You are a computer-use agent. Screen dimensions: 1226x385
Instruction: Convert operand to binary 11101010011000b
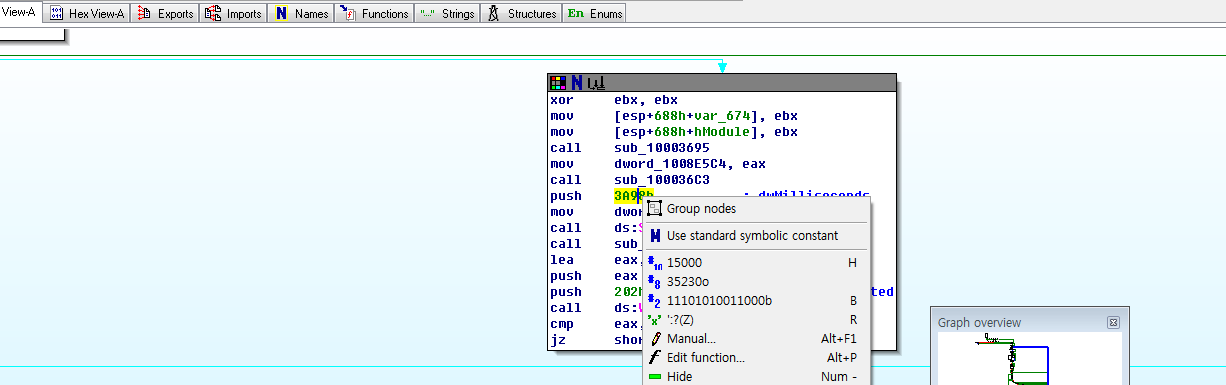[x=756, y=300]
